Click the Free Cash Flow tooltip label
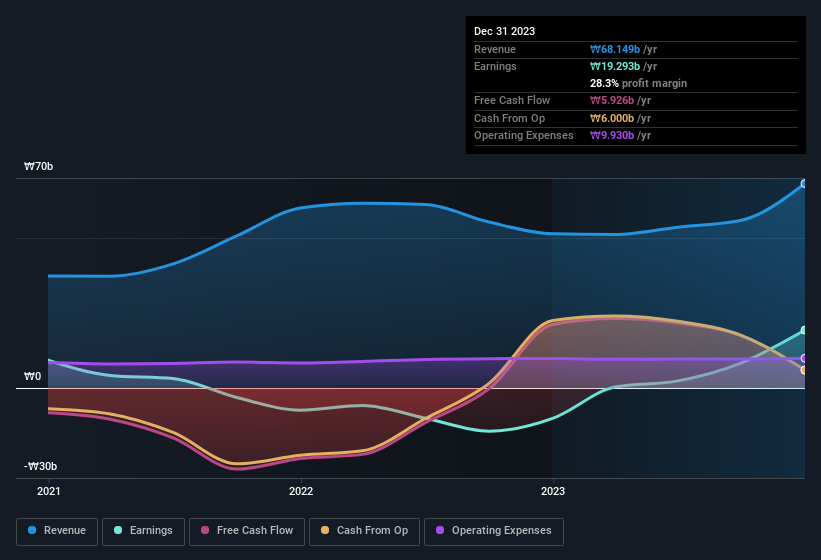 point(512,100)
